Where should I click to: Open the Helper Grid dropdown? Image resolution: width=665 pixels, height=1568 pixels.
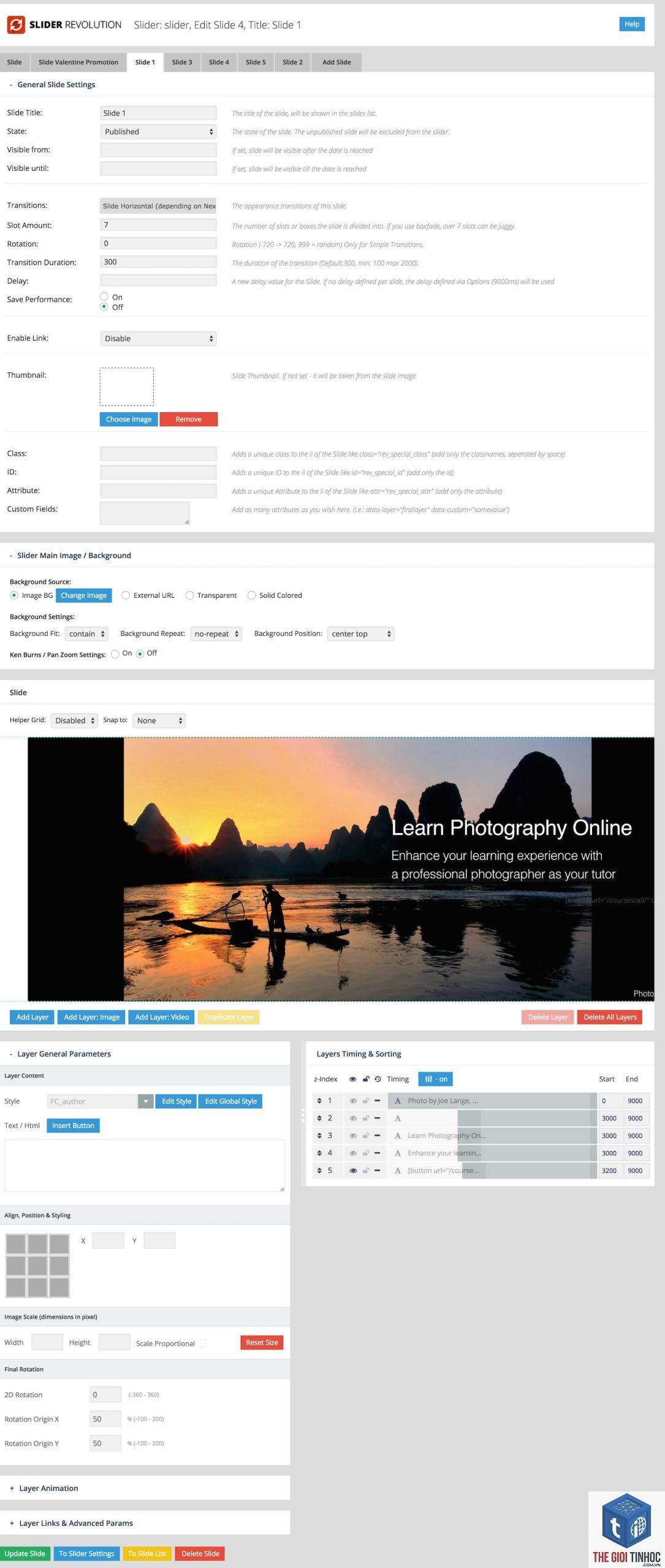pyautogui.click(x=74, y=721)
